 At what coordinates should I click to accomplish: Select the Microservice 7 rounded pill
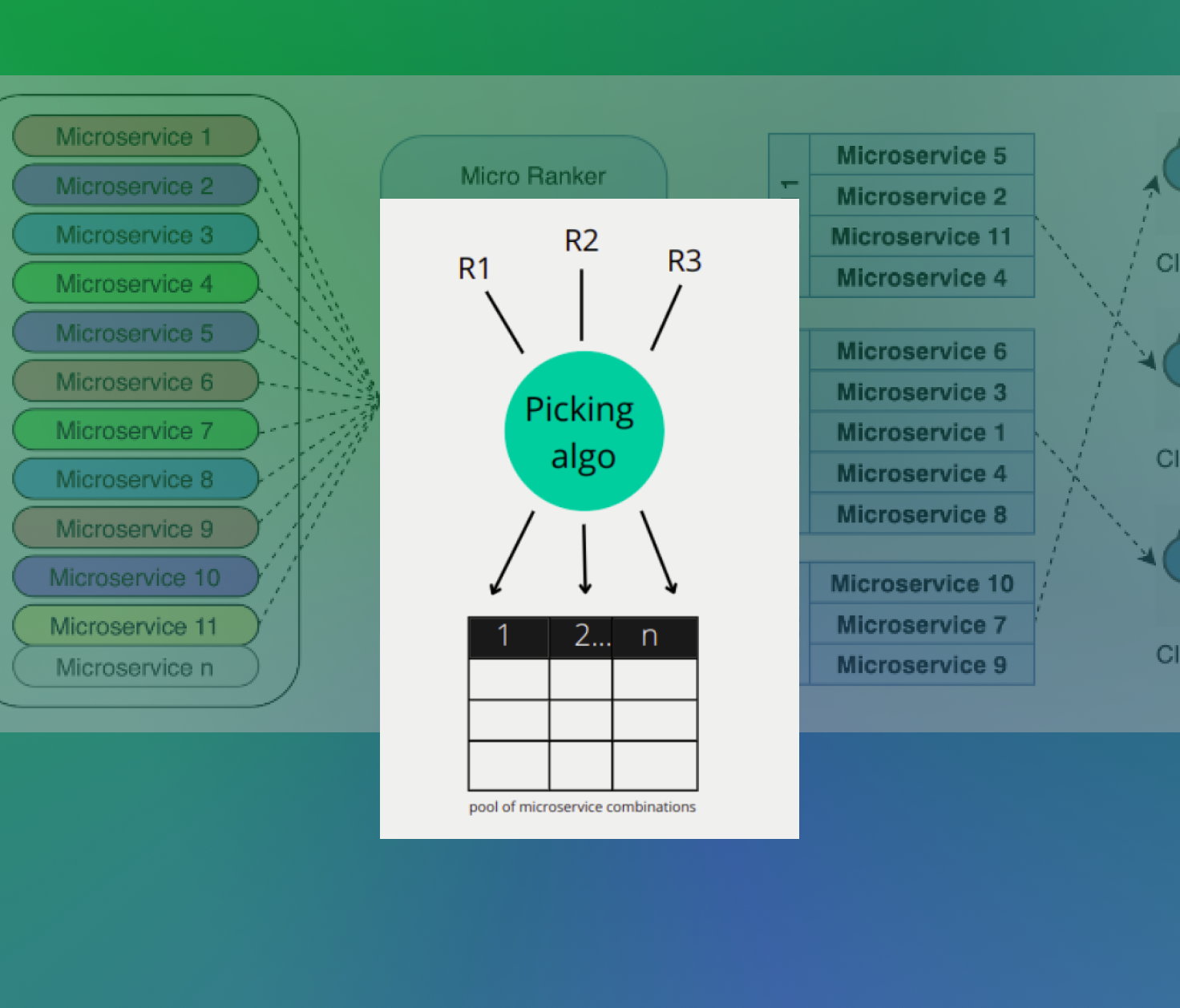coord(135,430)
